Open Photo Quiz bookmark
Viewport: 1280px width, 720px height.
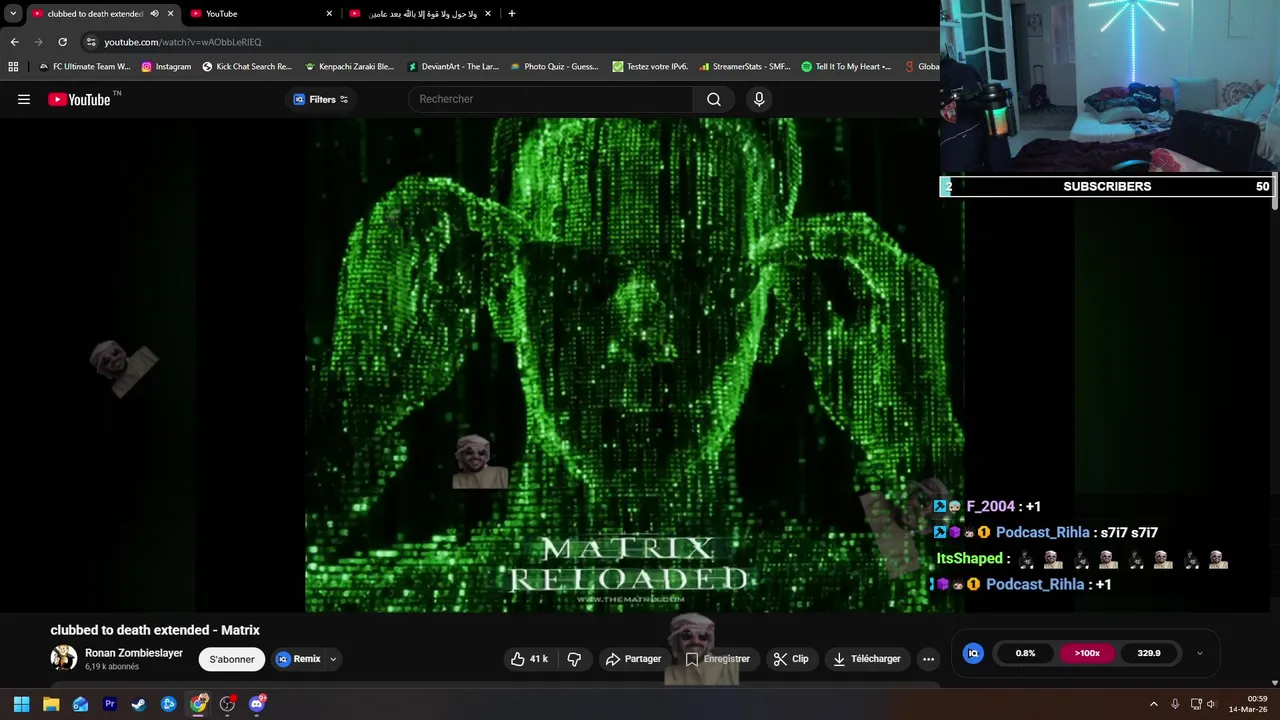pyautogui.click(x=554, y=67)
